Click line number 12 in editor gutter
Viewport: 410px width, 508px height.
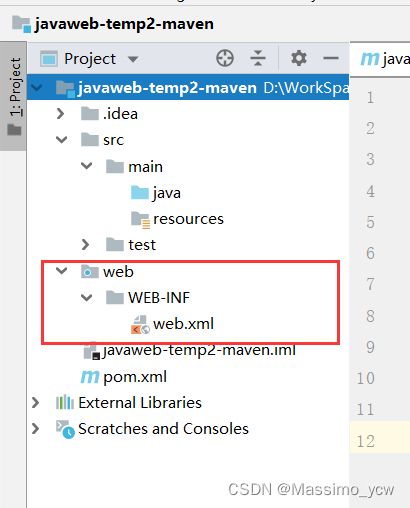tap(366, 441)
